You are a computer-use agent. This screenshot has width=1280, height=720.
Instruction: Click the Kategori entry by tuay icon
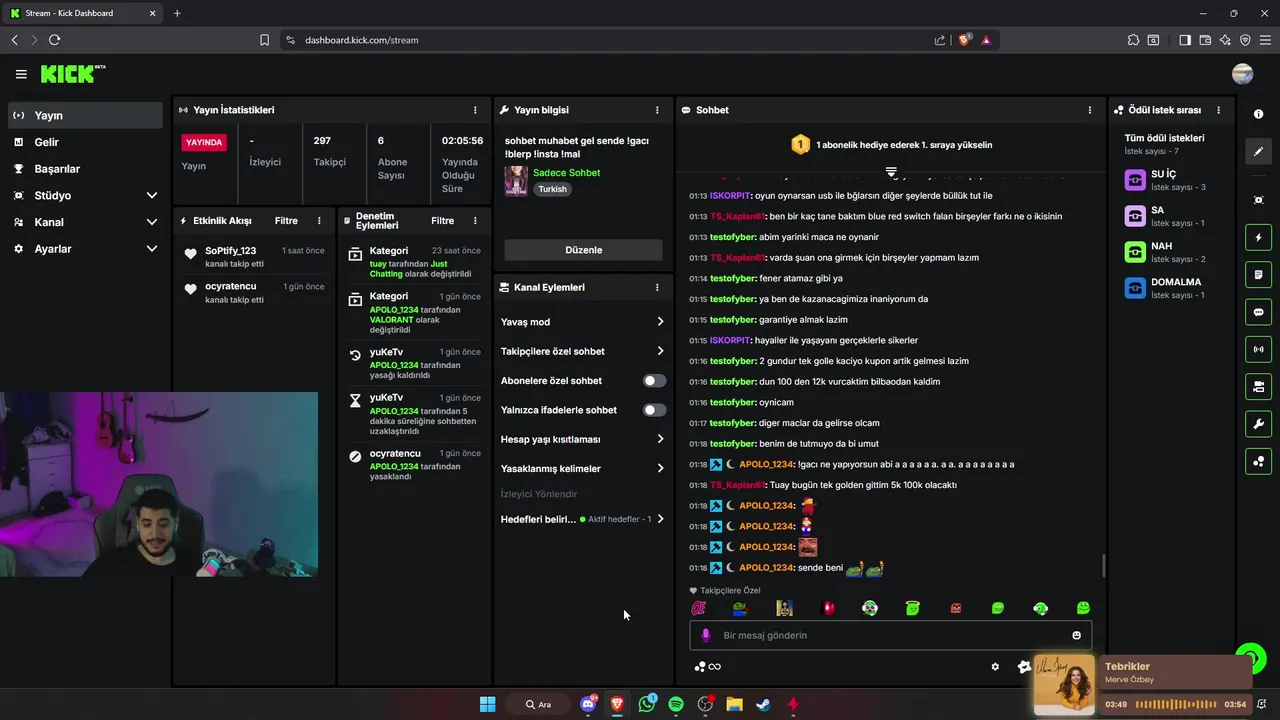click(x=355, y=254)
